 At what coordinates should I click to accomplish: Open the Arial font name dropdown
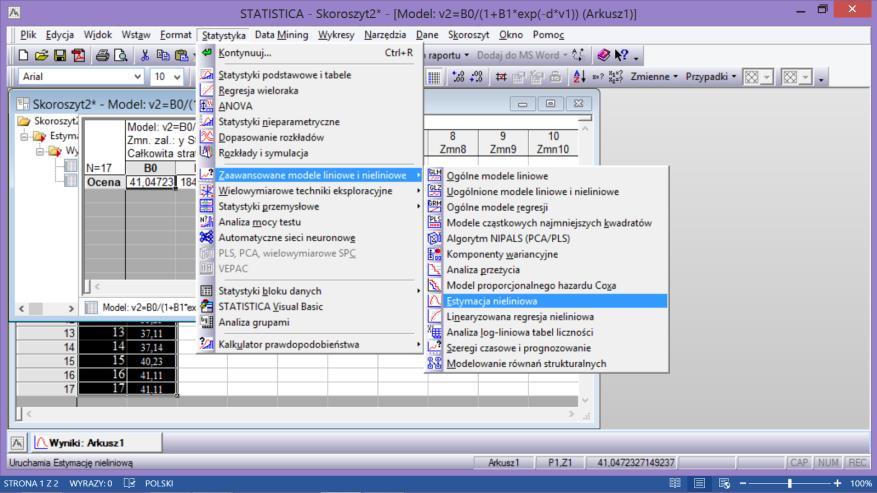[138, 77]
